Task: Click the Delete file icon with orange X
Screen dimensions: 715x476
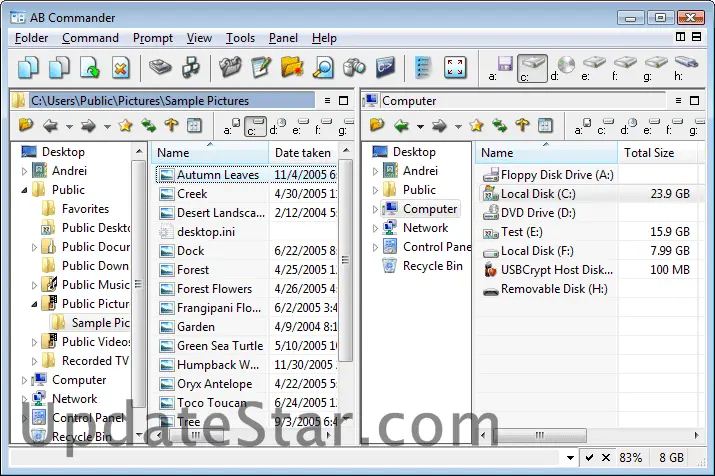Action: [x=120, y=68]
